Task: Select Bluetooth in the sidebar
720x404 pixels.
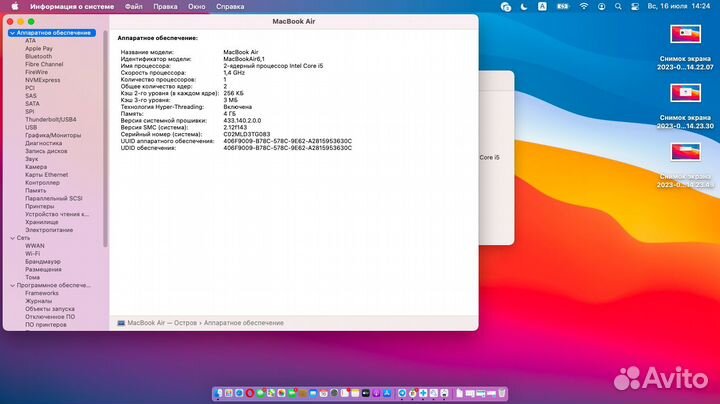Action: click(39, 56)
